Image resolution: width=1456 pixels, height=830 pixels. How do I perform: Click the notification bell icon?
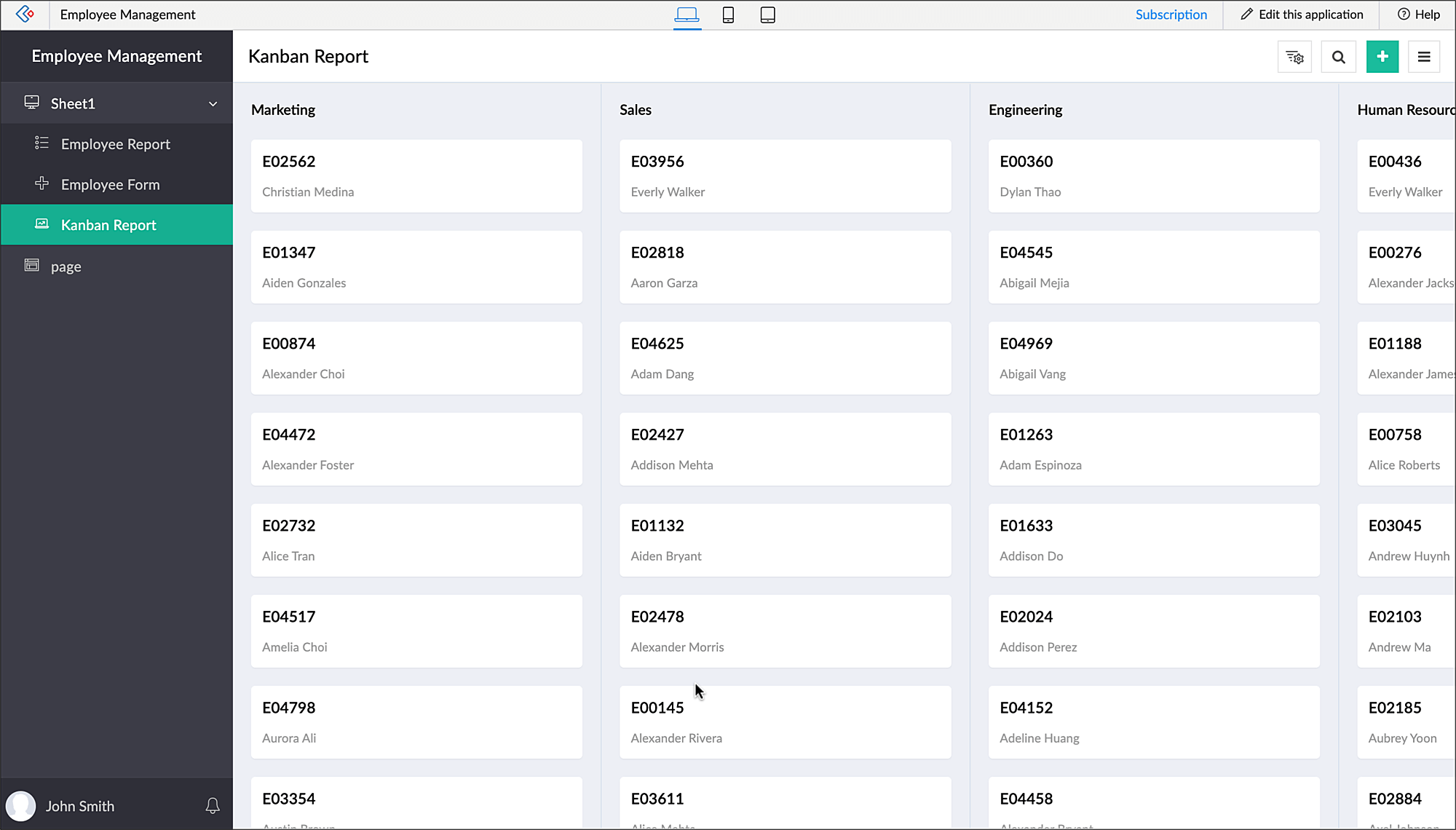coord(213,805)
